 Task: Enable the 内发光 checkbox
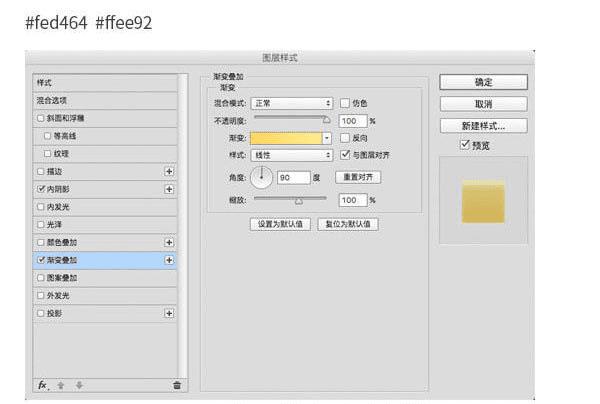41,207
